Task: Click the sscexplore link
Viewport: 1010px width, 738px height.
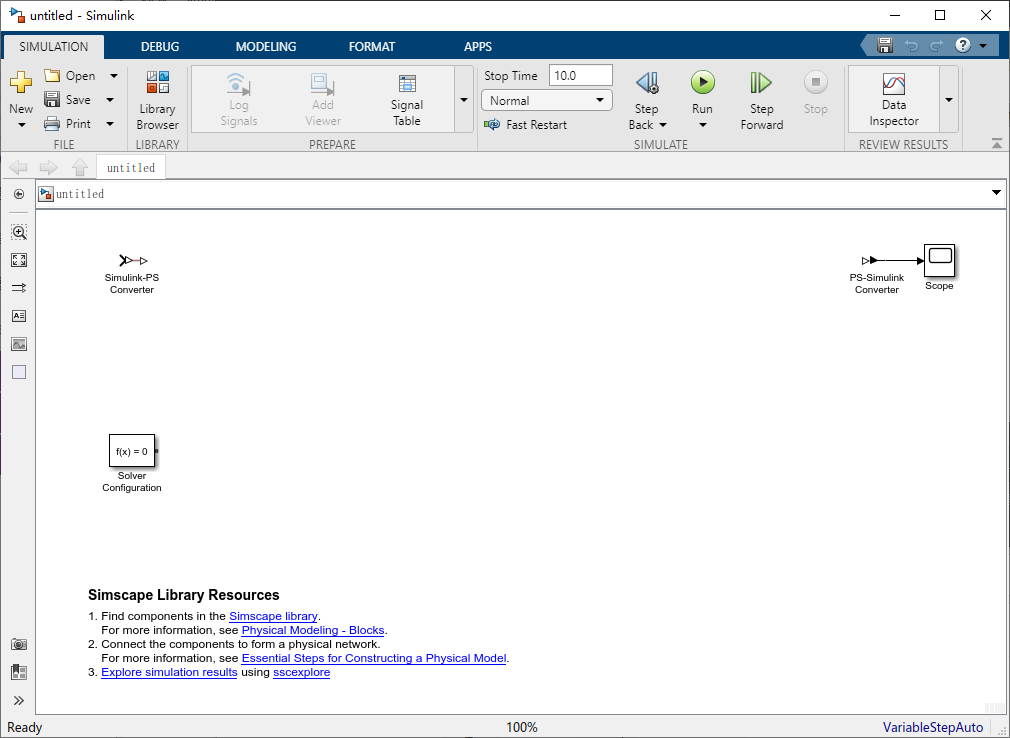Action: pos(301,672)
